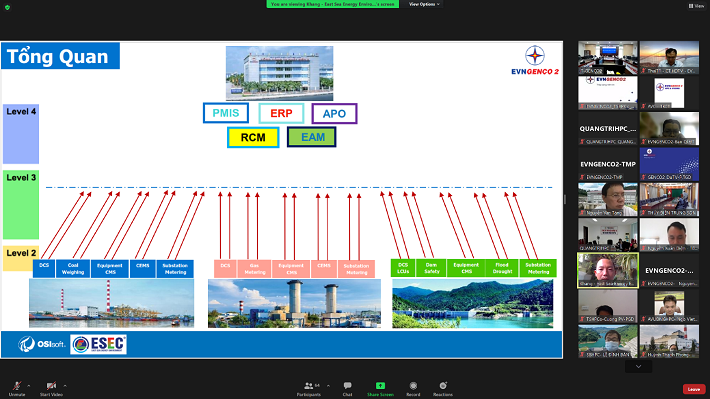Click the OSIsoft logo in slide footer

coord(42,344)
